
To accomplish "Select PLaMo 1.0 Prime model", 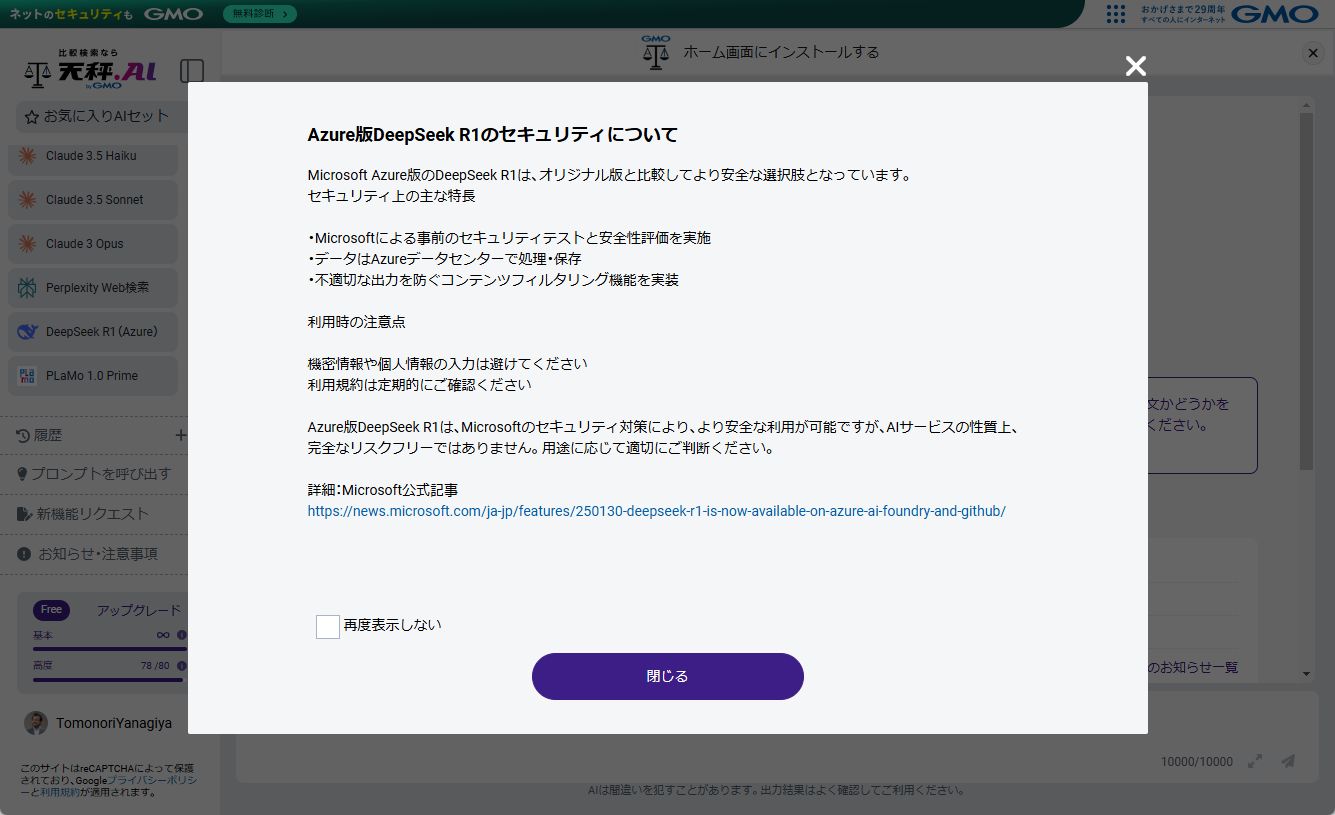I will pyautogui.click(x=92, y=376).
